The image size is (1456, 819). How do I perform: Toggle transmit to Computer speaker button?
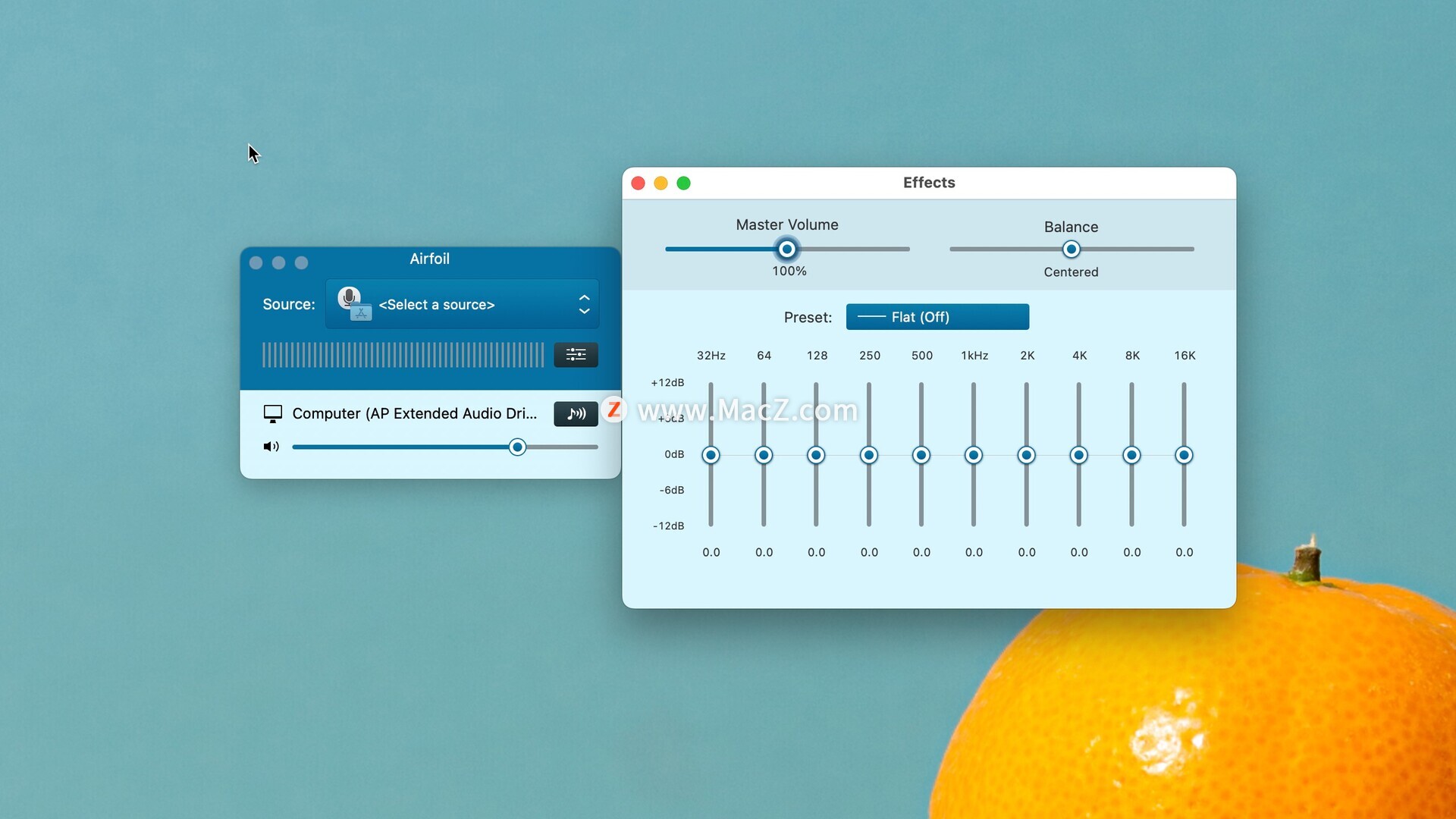coord(576,413)
